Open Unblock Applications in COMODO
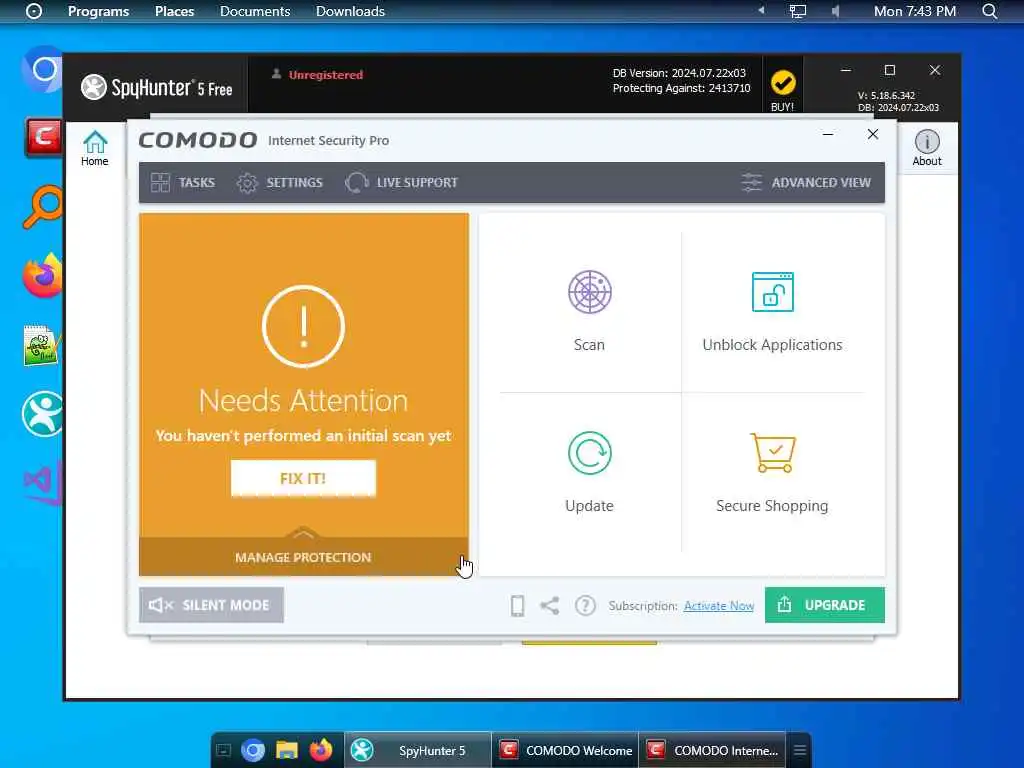Viewport: 1024px width, 768px height. tap(772, 311)
